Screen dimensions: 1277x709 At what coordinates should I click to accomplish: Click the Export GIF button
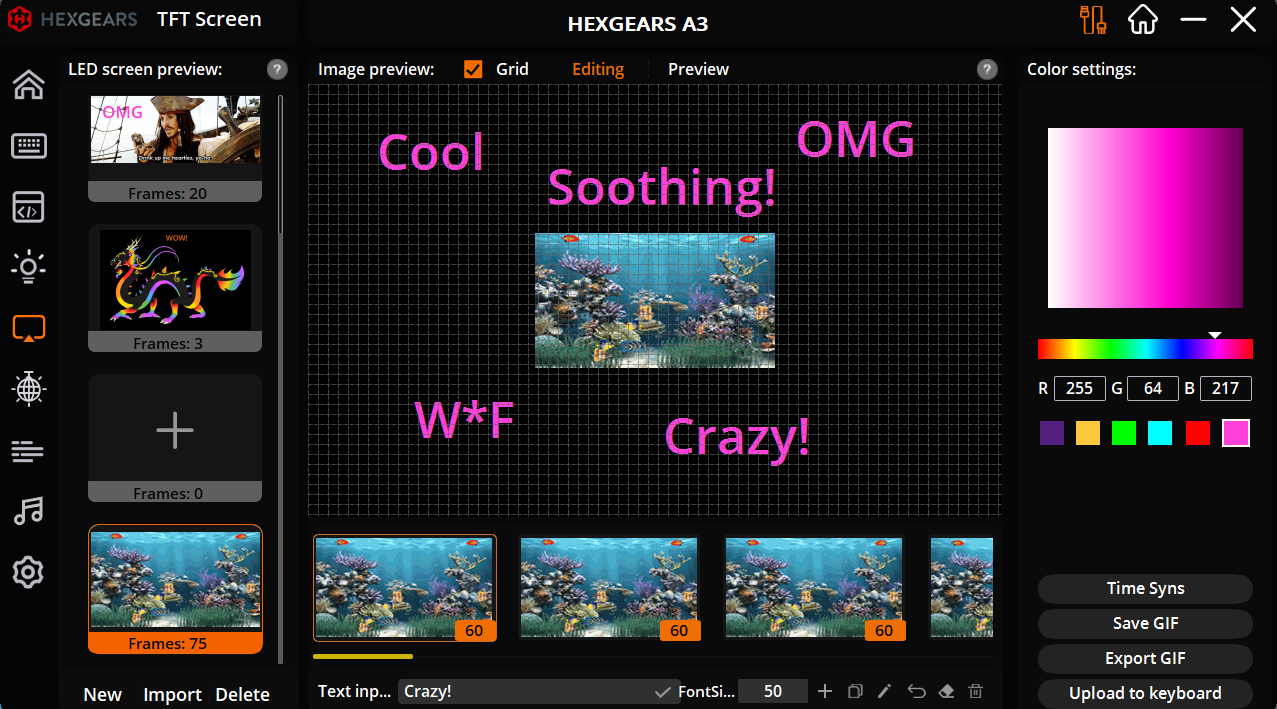(1144, 658)
